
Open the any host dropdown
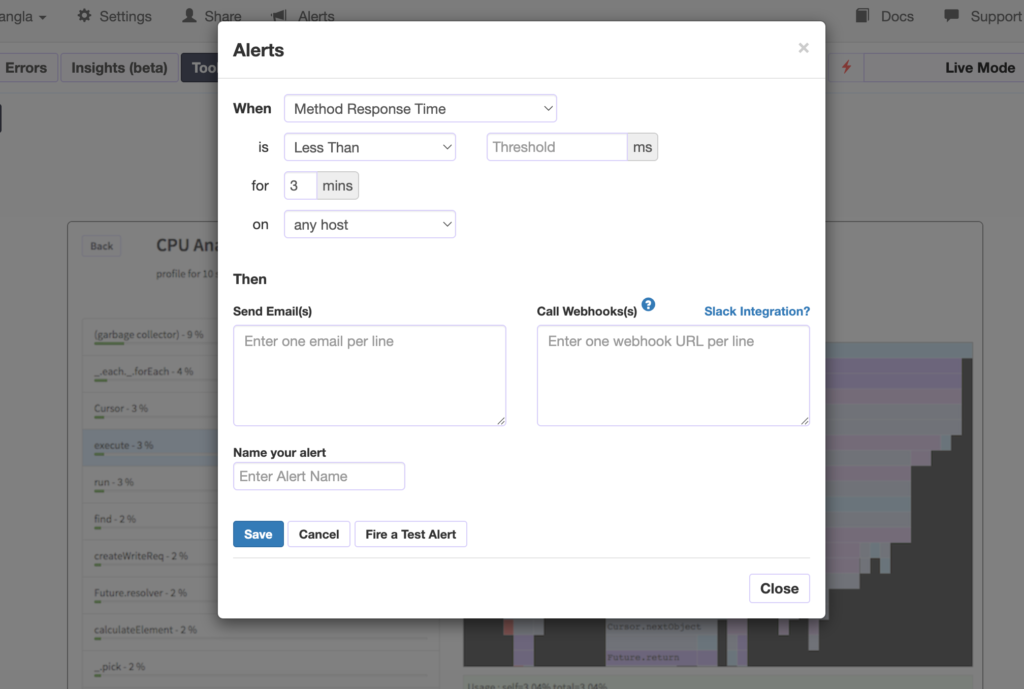(x=370, y=225)
